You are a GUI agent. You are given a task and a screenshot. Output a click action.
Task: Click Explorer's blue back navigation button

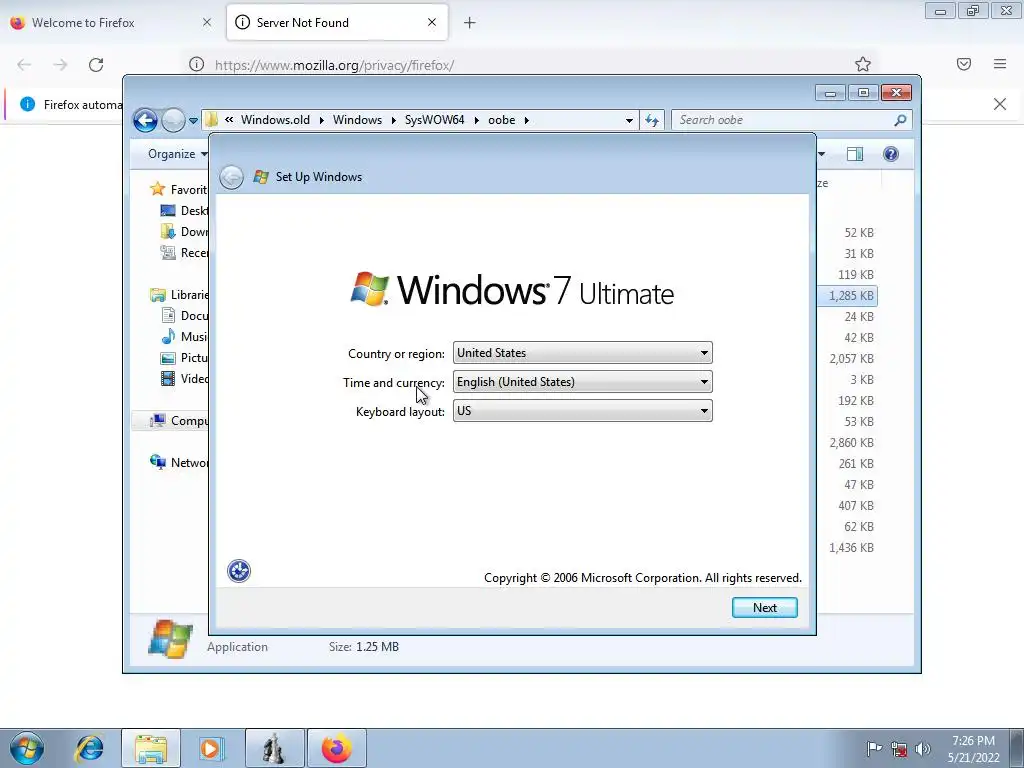pyautogui.click(x=145, y=120)
